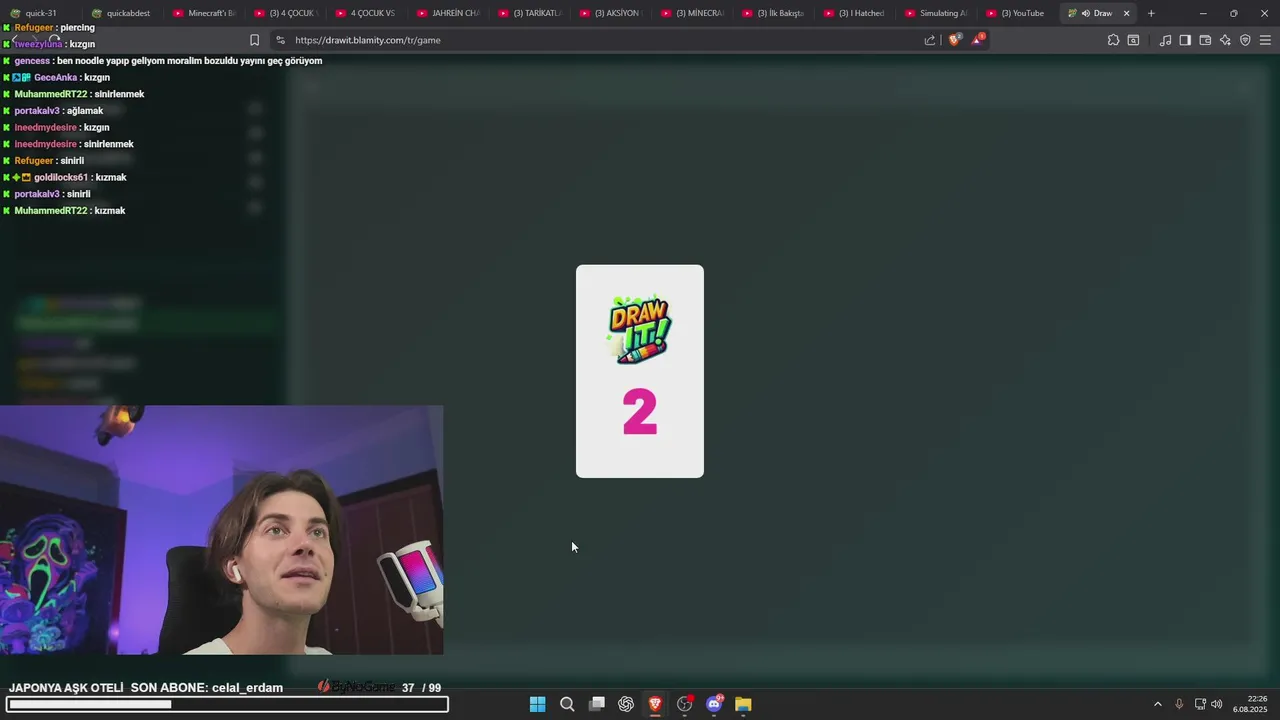Click Brave browser taskbar icon
Image resolution: width=1280 pixels, height=720 pixels.
tap(655, 704)
